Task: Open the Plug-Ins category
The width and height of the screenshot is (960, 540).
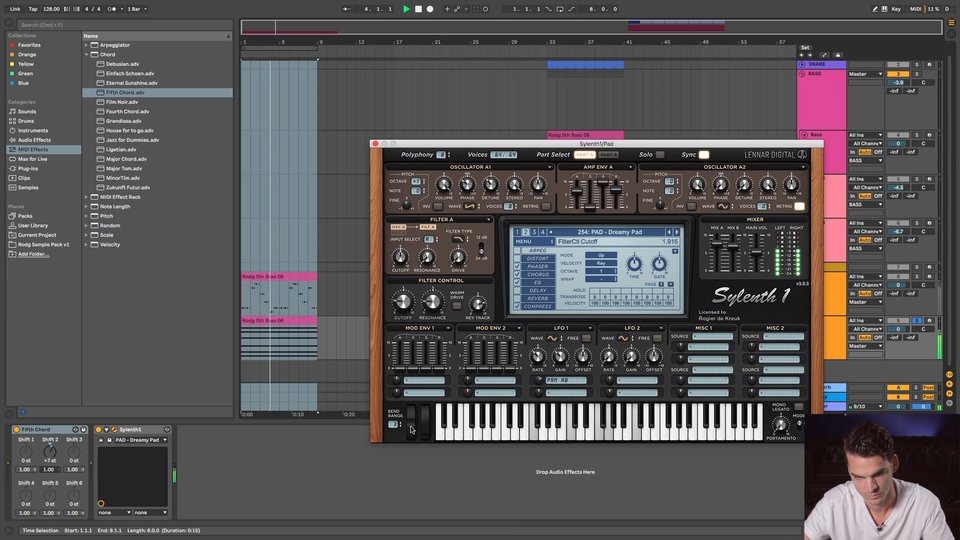Action: [28, 168]
